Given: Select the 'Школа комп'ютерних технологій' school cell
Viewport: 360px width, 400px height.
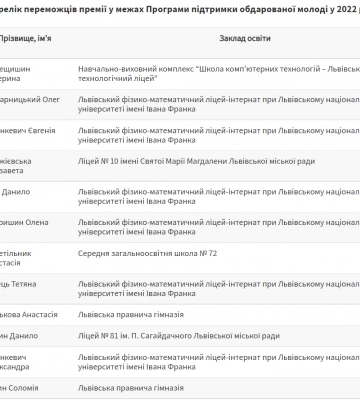Looking at the screenshot, I should [x=219, y=74].
